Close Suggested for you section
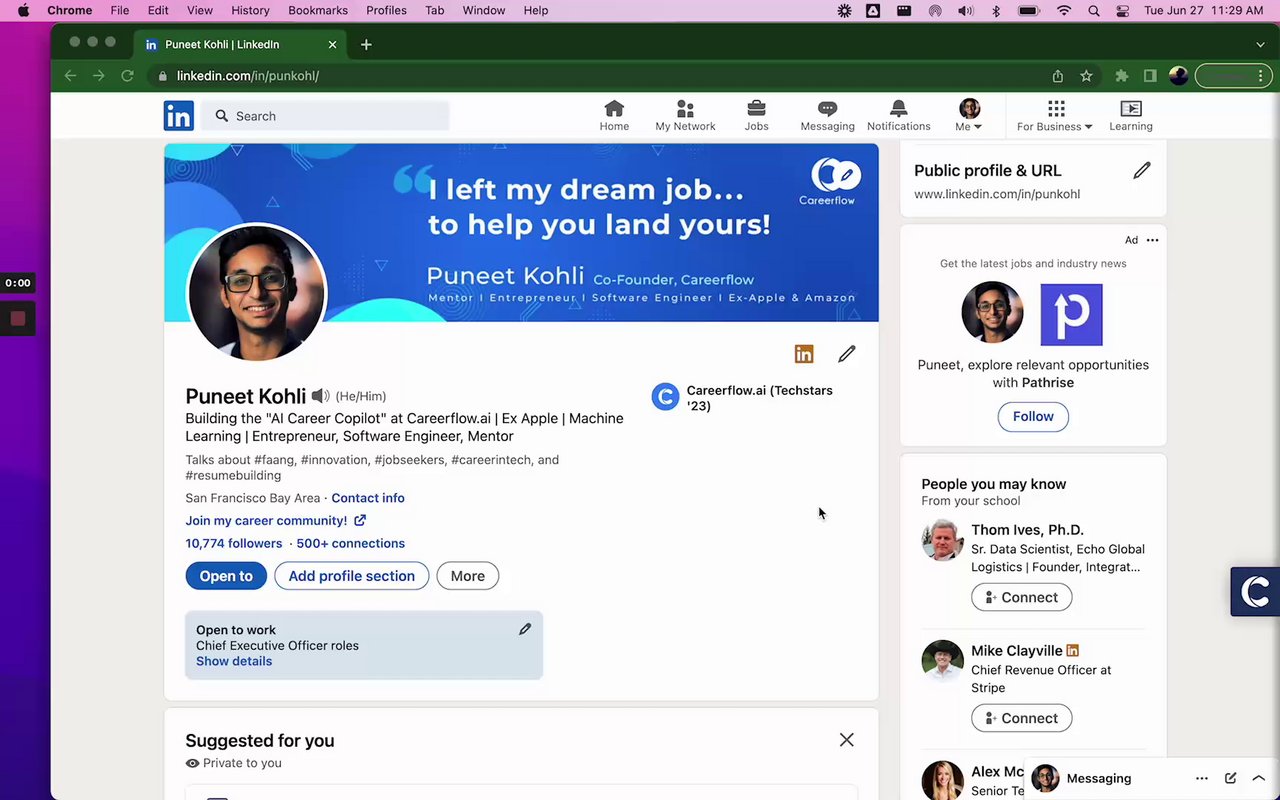 [847, 740]
